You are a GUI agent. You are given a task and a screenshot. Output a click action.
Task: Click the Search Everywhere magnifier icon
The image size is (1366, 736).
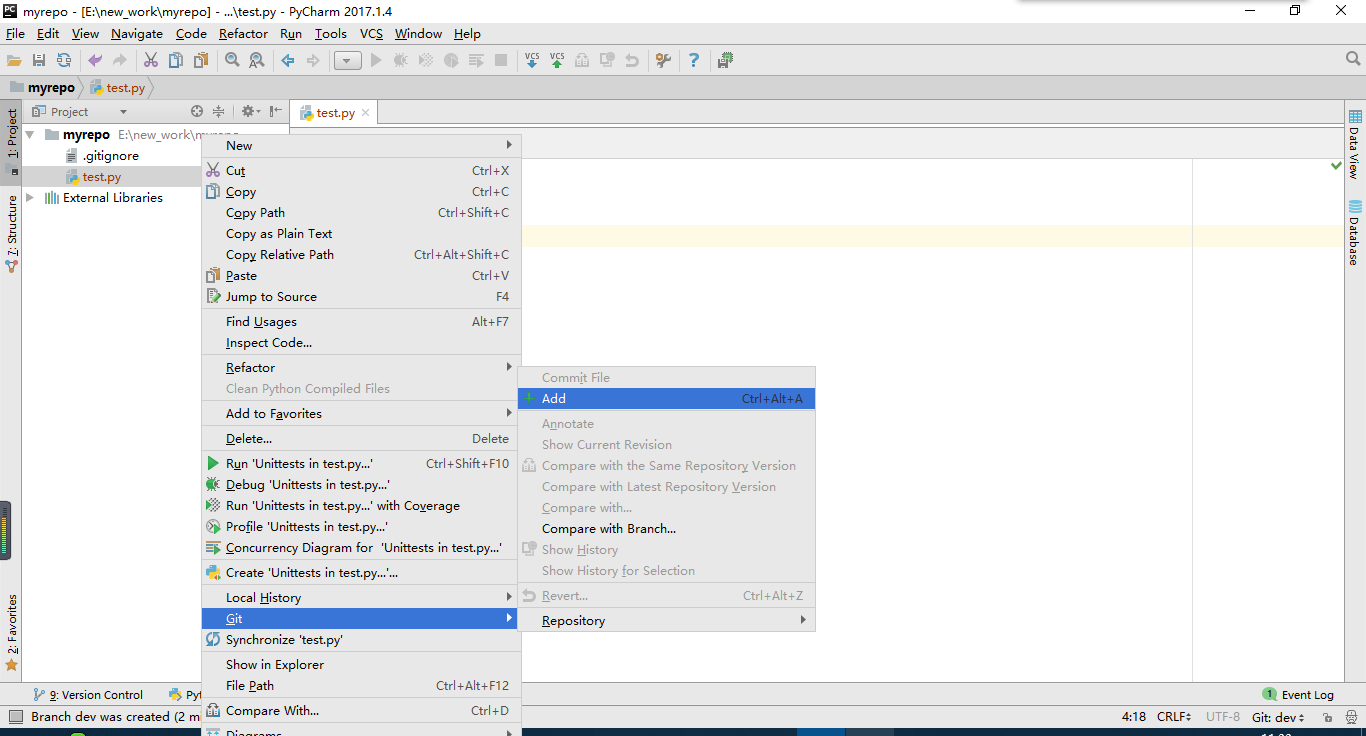point(1353,60)
